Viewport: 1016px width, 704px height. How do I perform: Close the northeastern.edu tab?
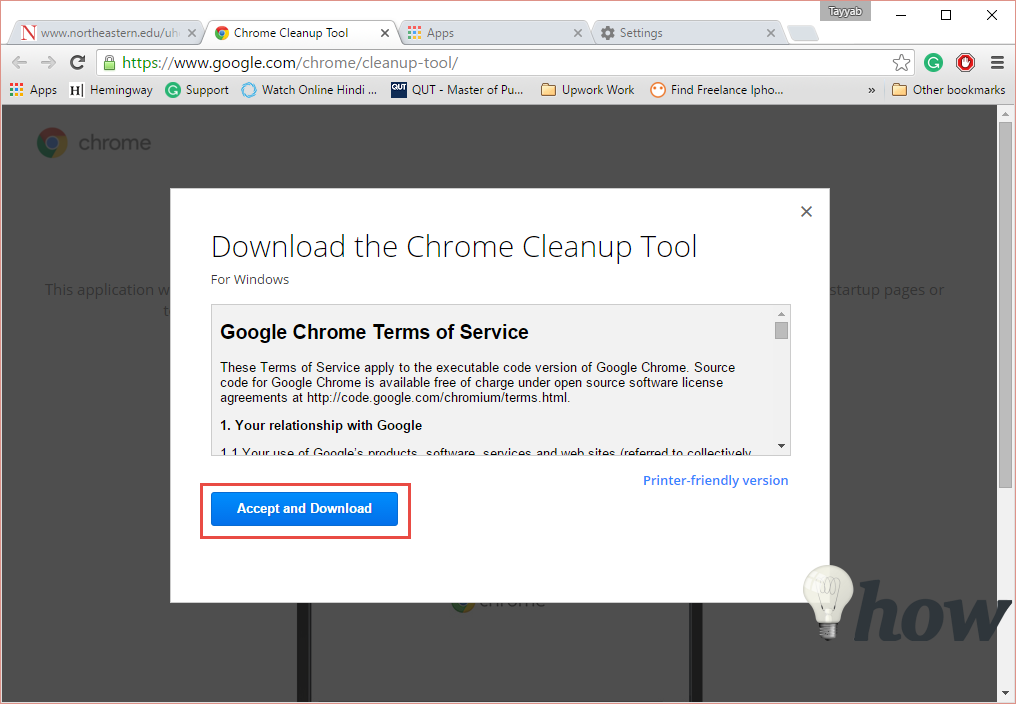click(x=192, y=33)
